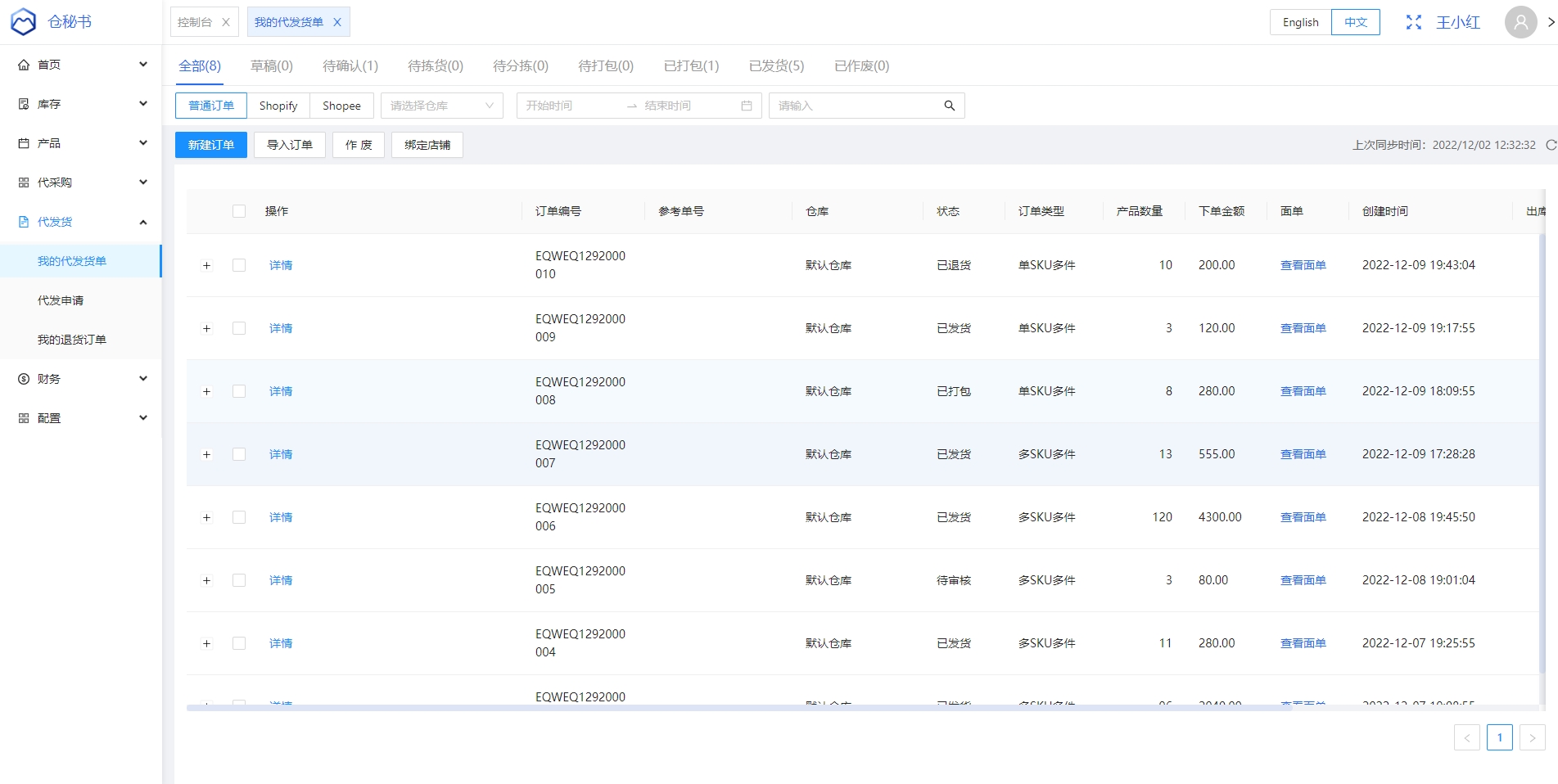The height and width of the screenshot is (784, 1558).
Task: Click the 开始时间 date input
Action: [571, 106]
